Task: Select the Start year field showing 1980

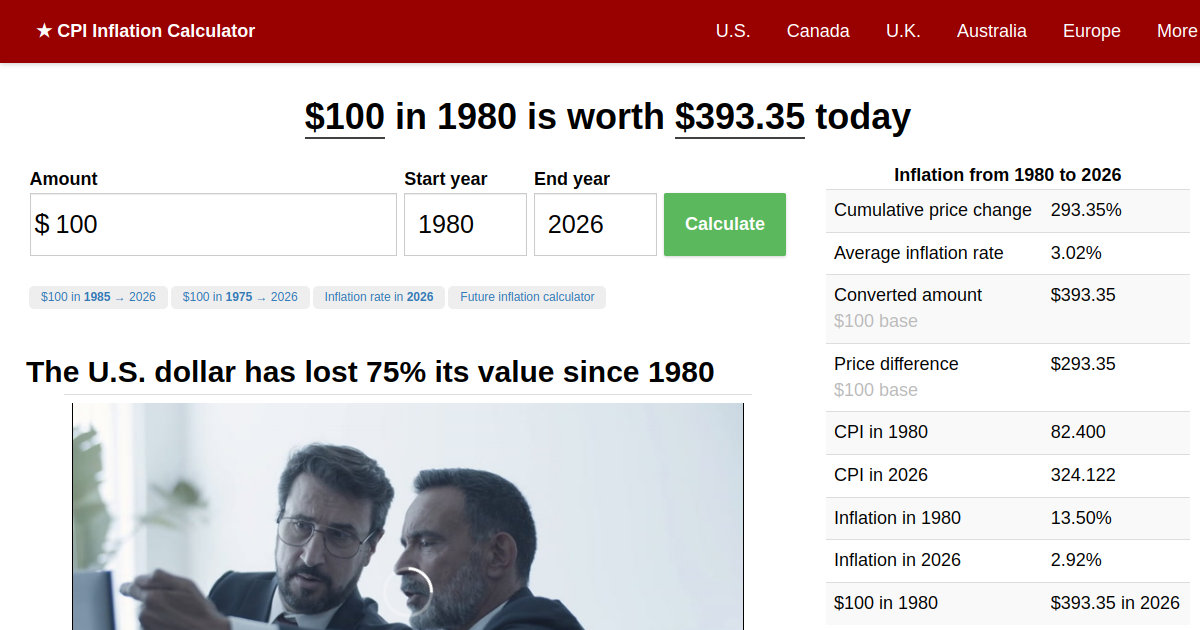Action: click(x=465, y=224)
